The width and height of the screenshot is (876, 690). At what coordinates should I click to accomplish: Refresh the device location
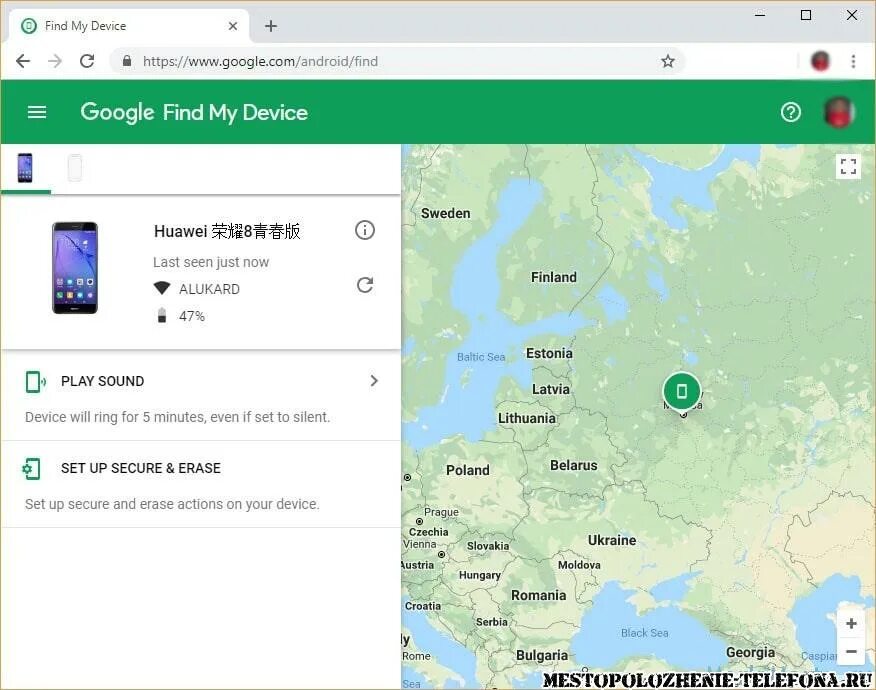tap(365, 285)
